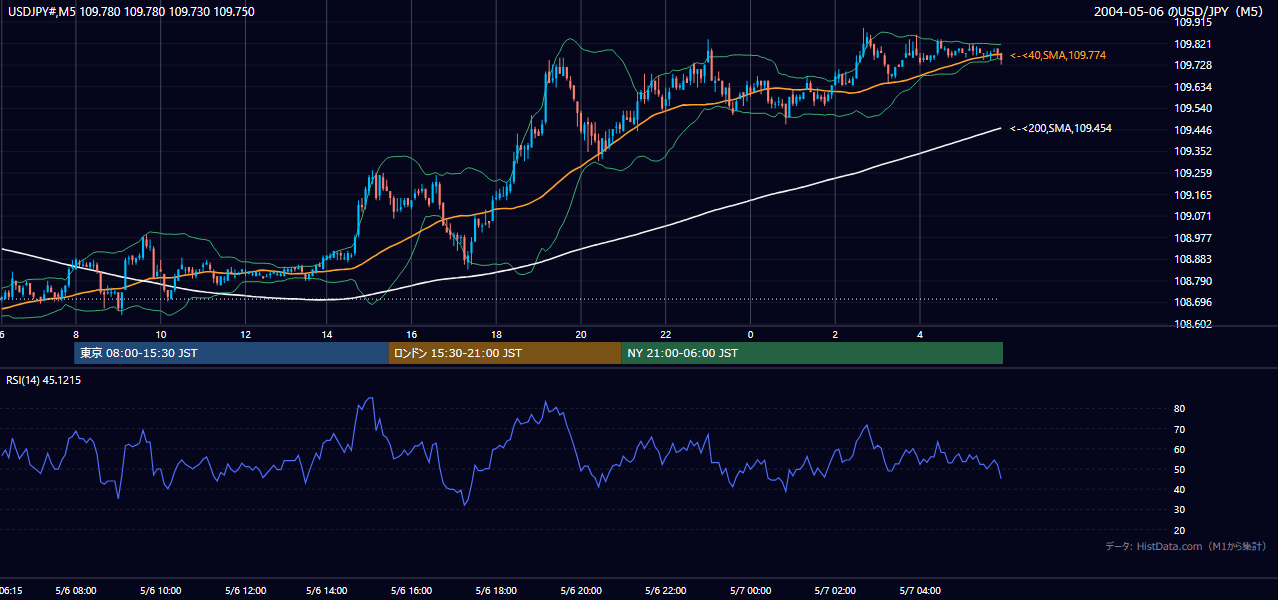
Task: Click hour 0 label under price chart
Action: [750, 335]
